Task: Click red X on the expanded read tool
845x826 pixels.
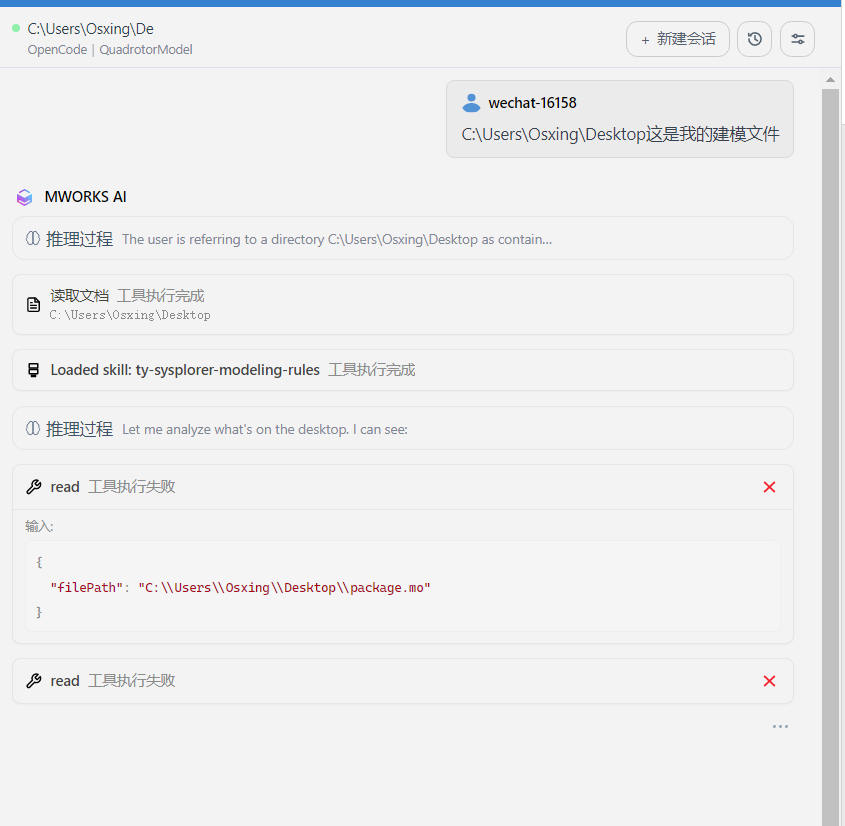Action: tap(769, 487)
